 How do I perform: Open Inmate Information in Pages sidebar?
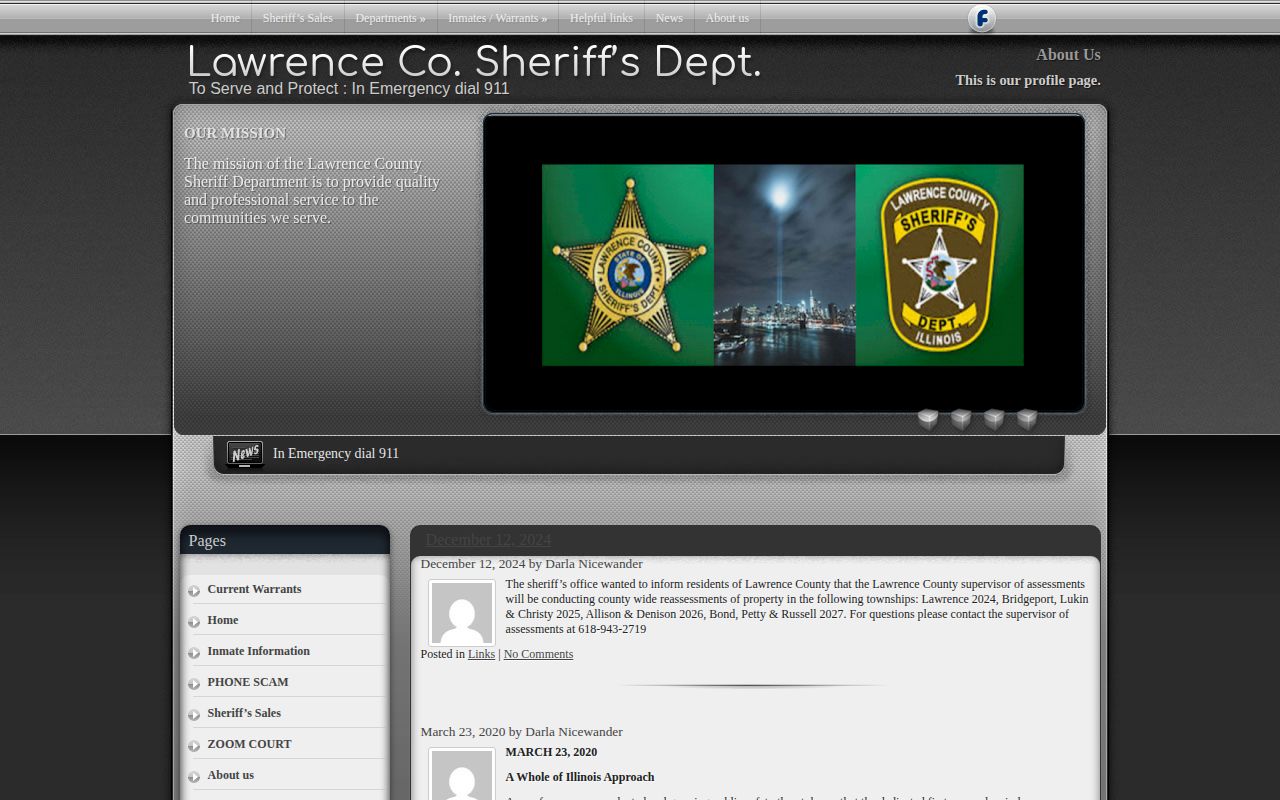[259, 651]
